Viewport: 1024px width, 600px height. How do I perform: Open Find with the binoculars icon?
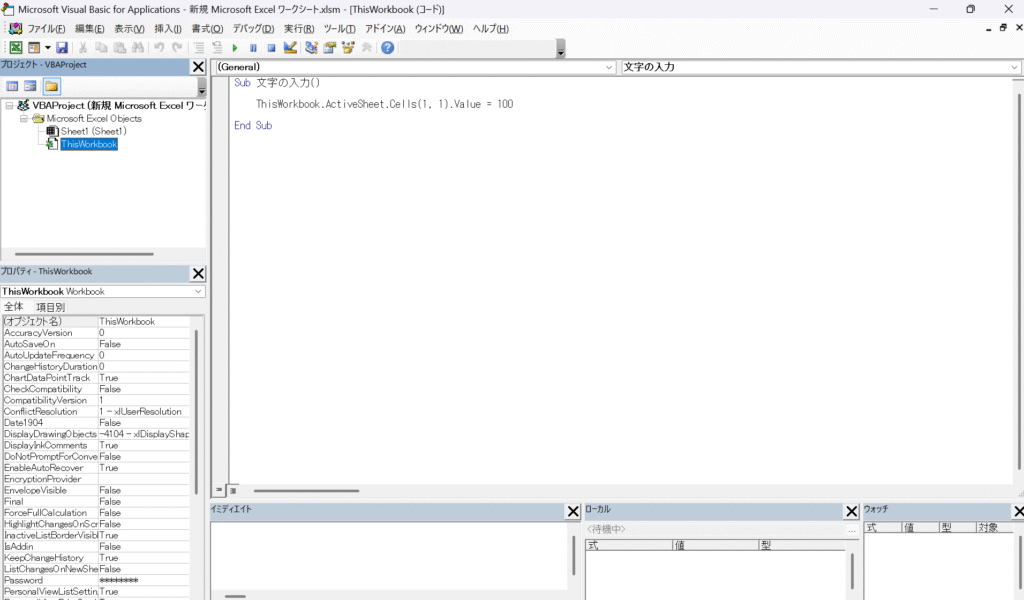click(138, 48)
